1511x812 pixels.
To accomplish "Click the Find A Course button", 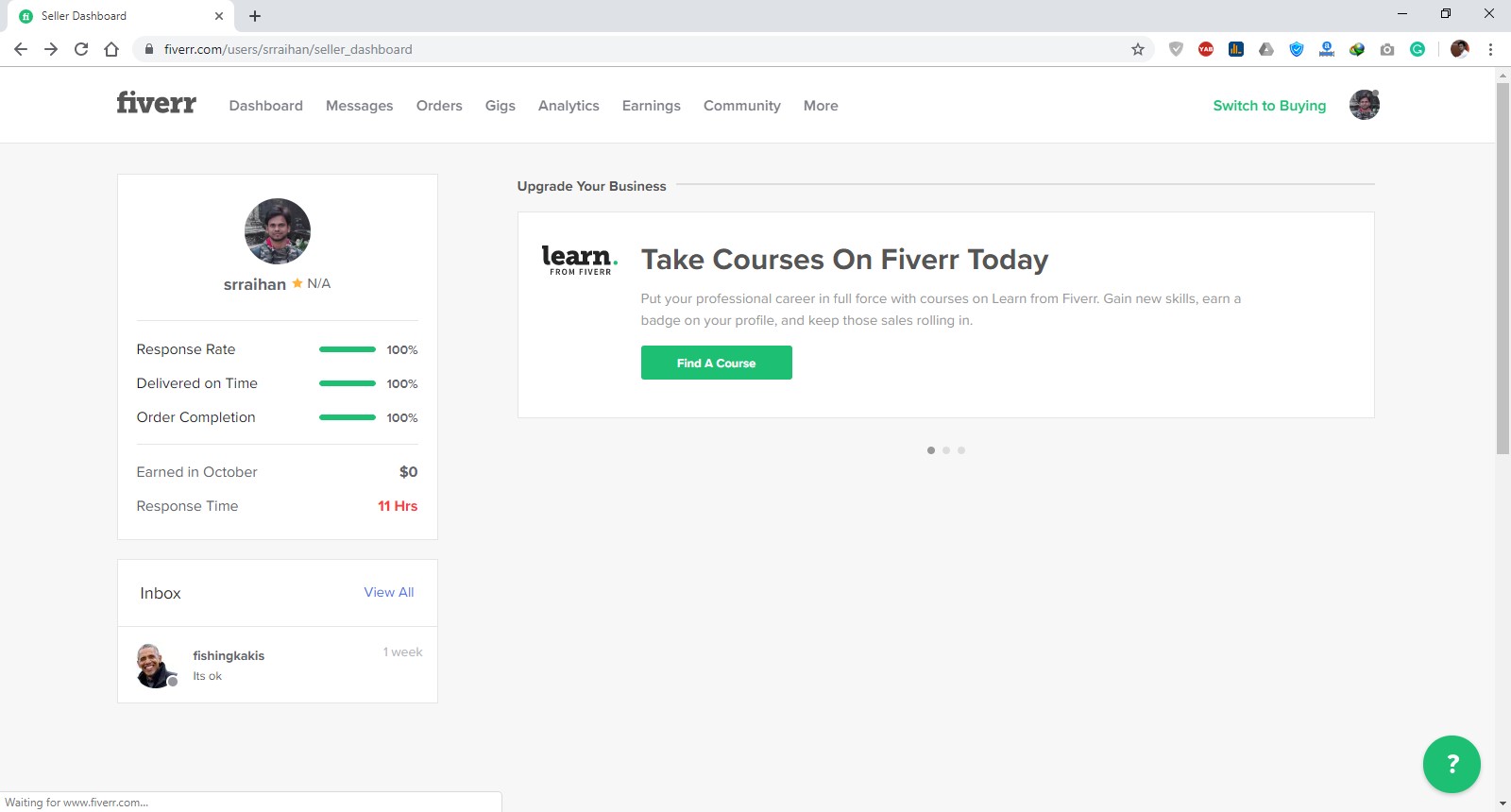I will pyautogui.click(x=717, y=363).
